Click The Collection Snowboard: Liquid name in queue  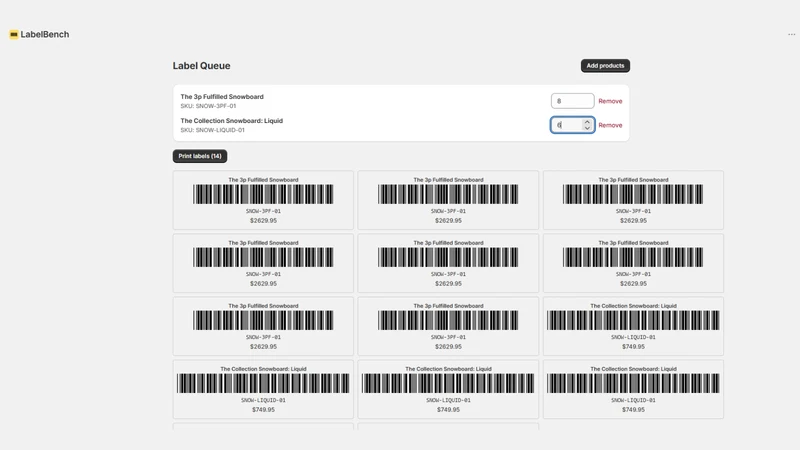tap(232, 121)
